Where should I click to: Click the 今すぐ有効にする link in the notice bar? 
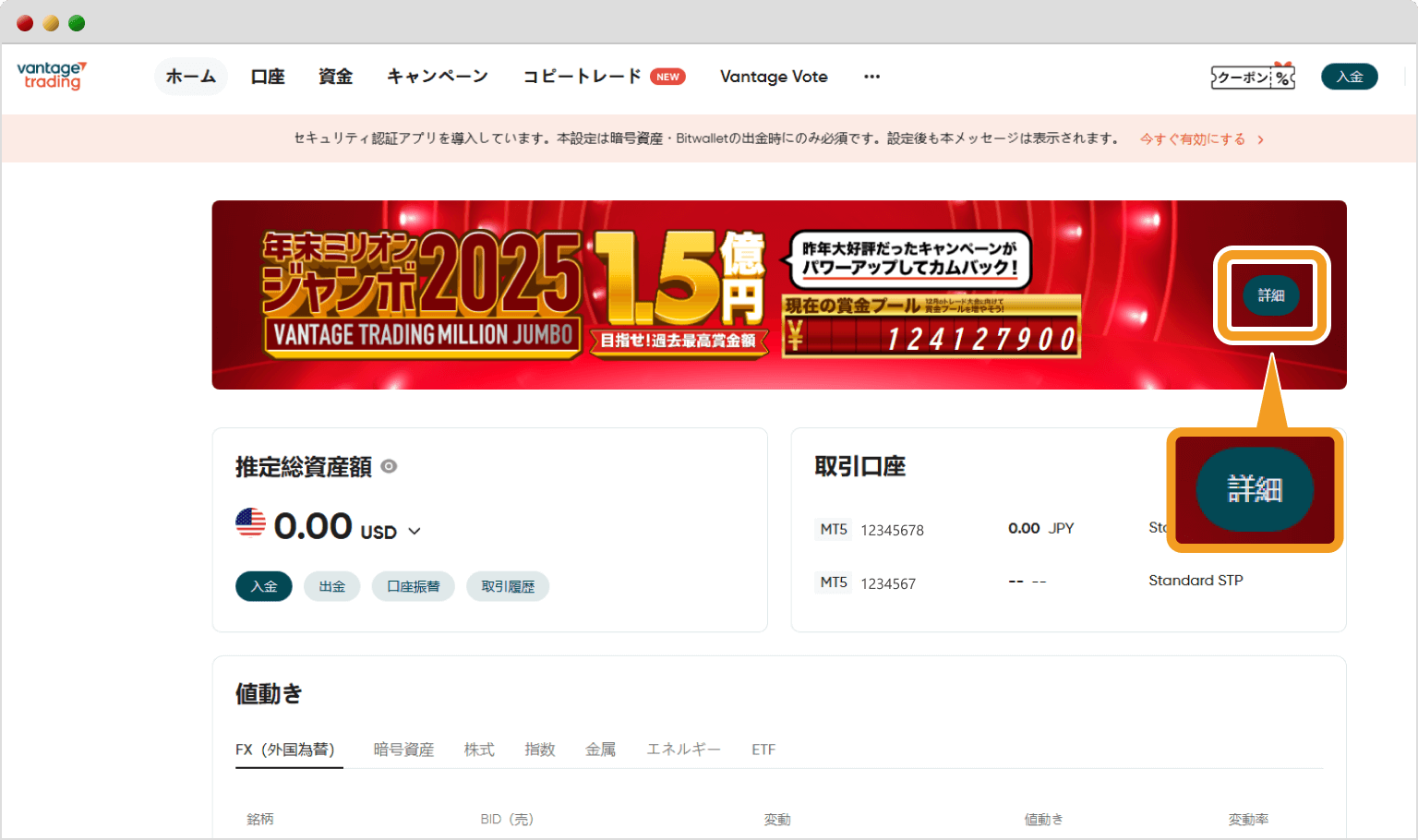pos(1193,138)
